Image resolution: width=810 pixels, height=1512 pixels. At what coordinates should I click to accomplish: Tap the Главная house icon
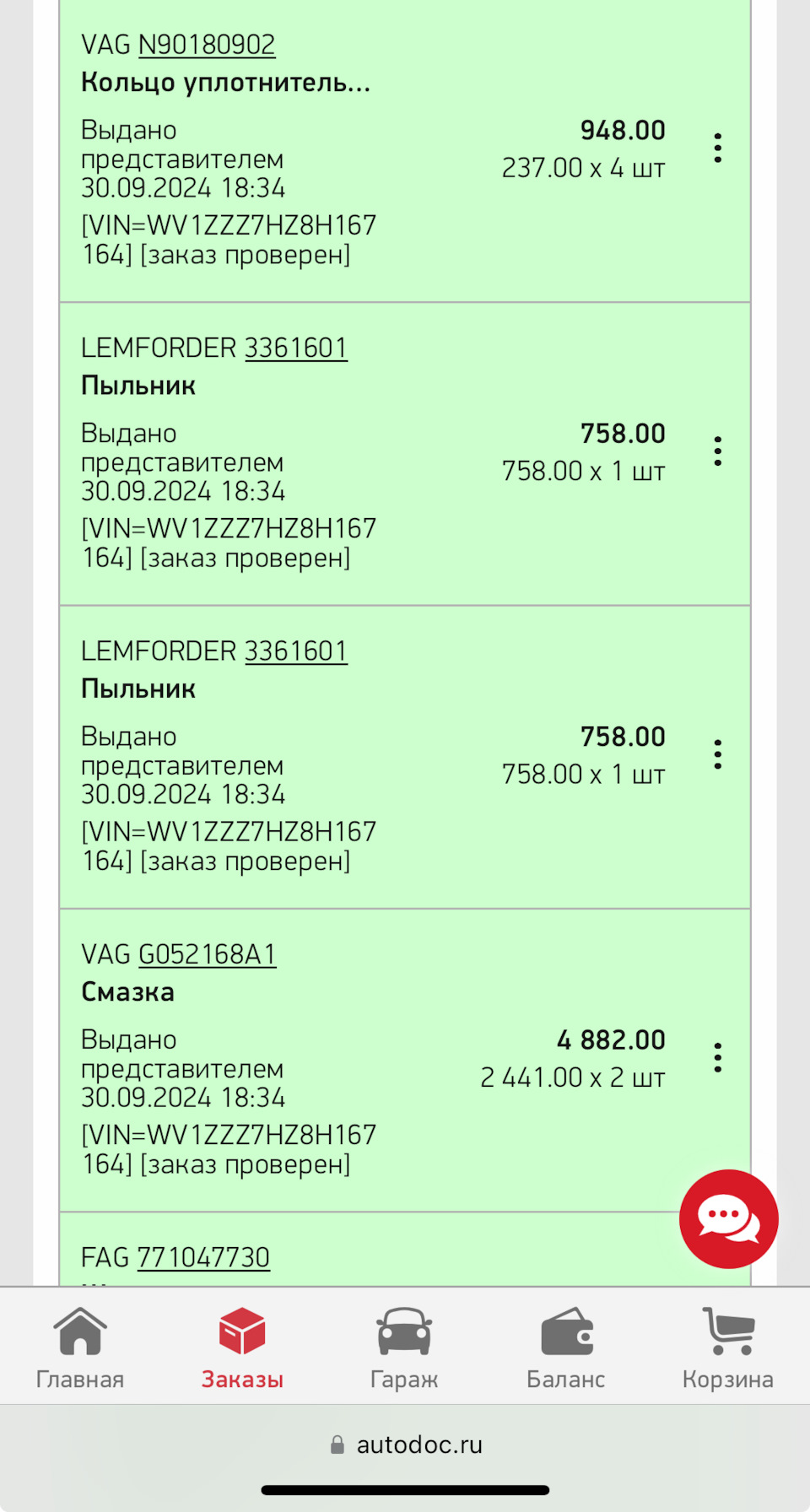(x=80, y=1331)
